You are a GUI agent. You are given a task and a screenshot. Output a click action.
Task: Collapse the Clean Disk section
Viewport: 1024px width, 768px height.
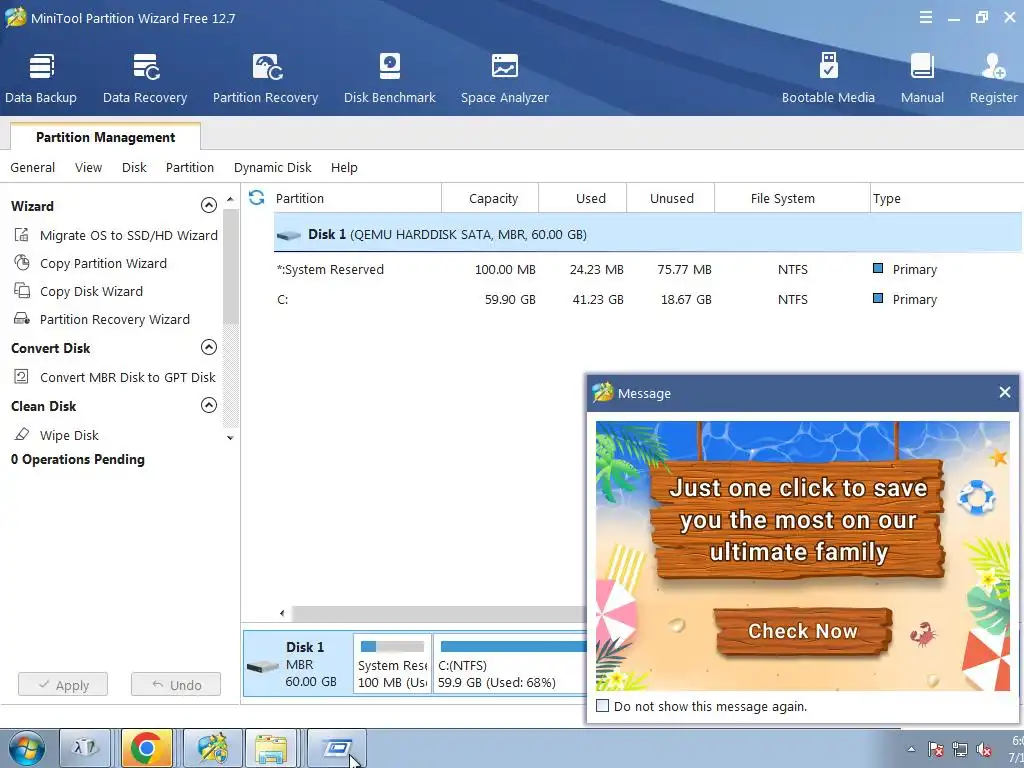pyautogui.click(x=208, y=405)
